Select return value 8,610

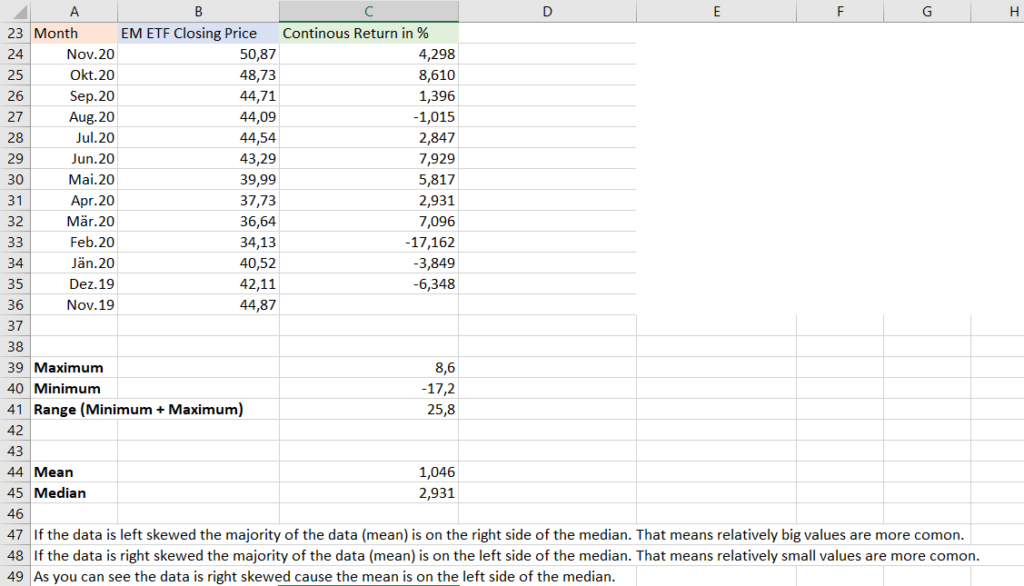(369, 75)
